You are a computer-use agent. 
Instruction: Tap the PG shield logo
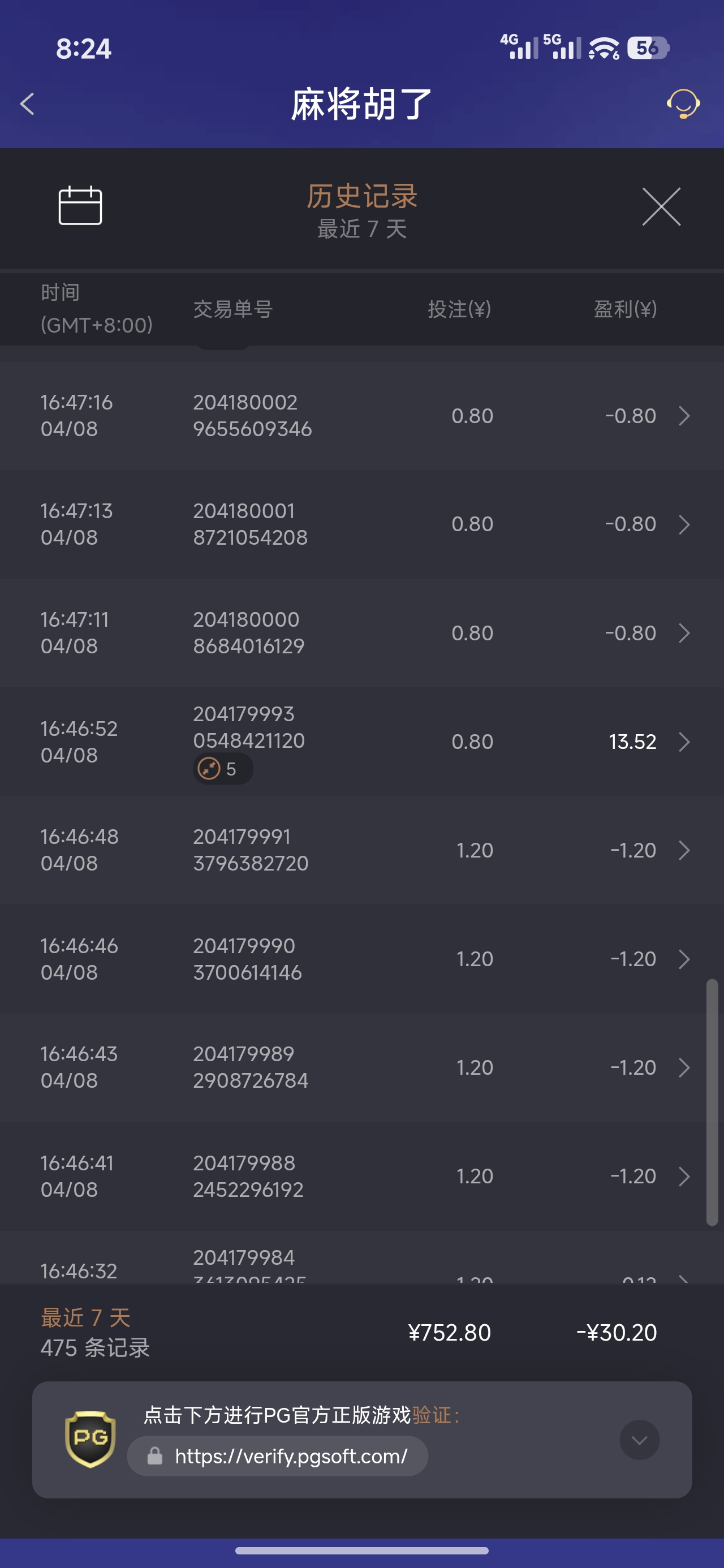[x=90, y=1439]
